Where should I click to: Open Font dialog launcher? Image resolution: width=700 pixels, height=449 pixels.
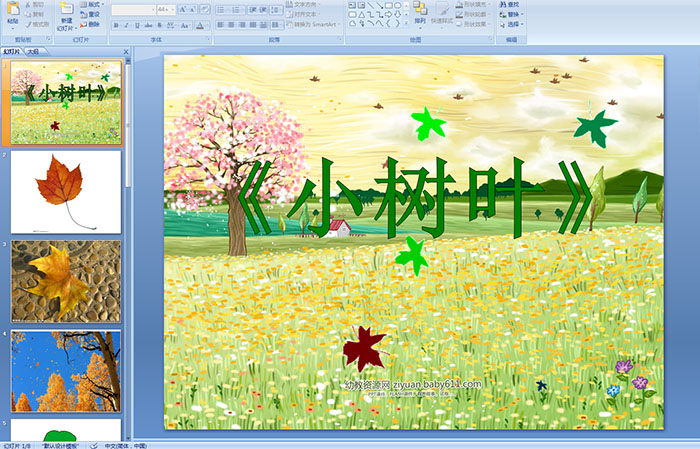tap(208, 39)
